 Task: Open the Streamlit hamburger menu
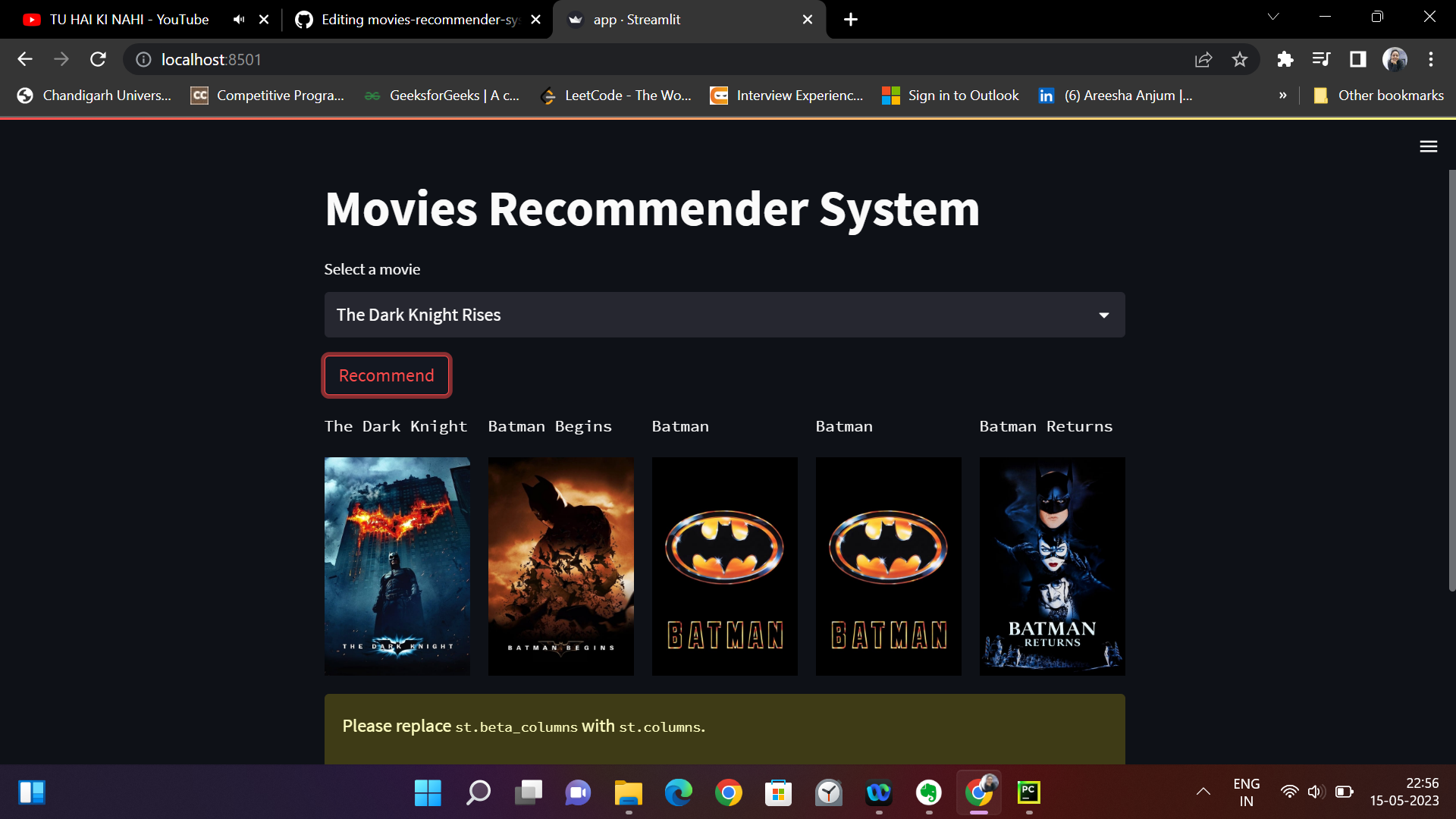pos(1429,146)
